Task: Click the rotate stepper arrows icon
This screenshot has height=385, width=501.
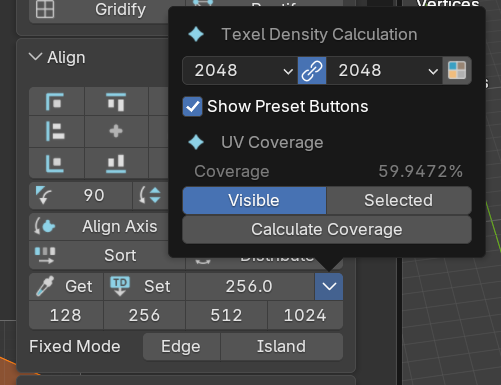Action: click(x=150, y=195)
